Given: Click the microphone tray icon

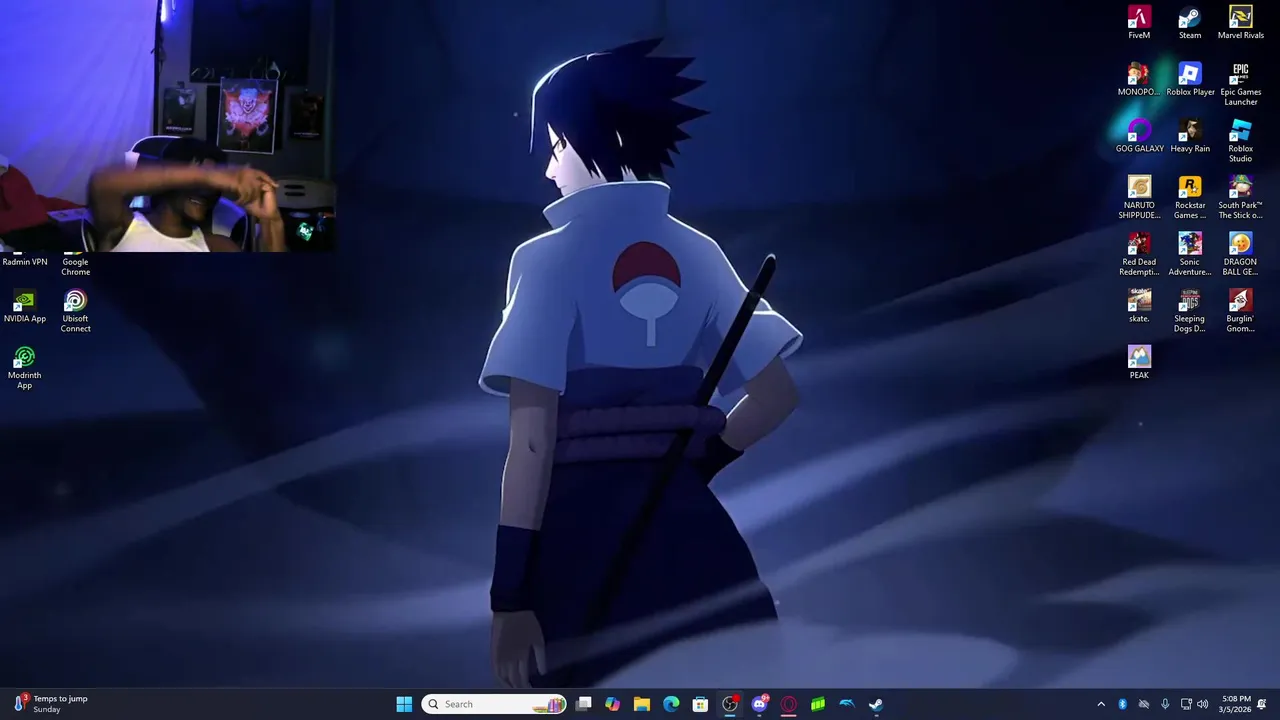Looking at the screenshot, I should pyautogui.click(x=1165, y=704).
